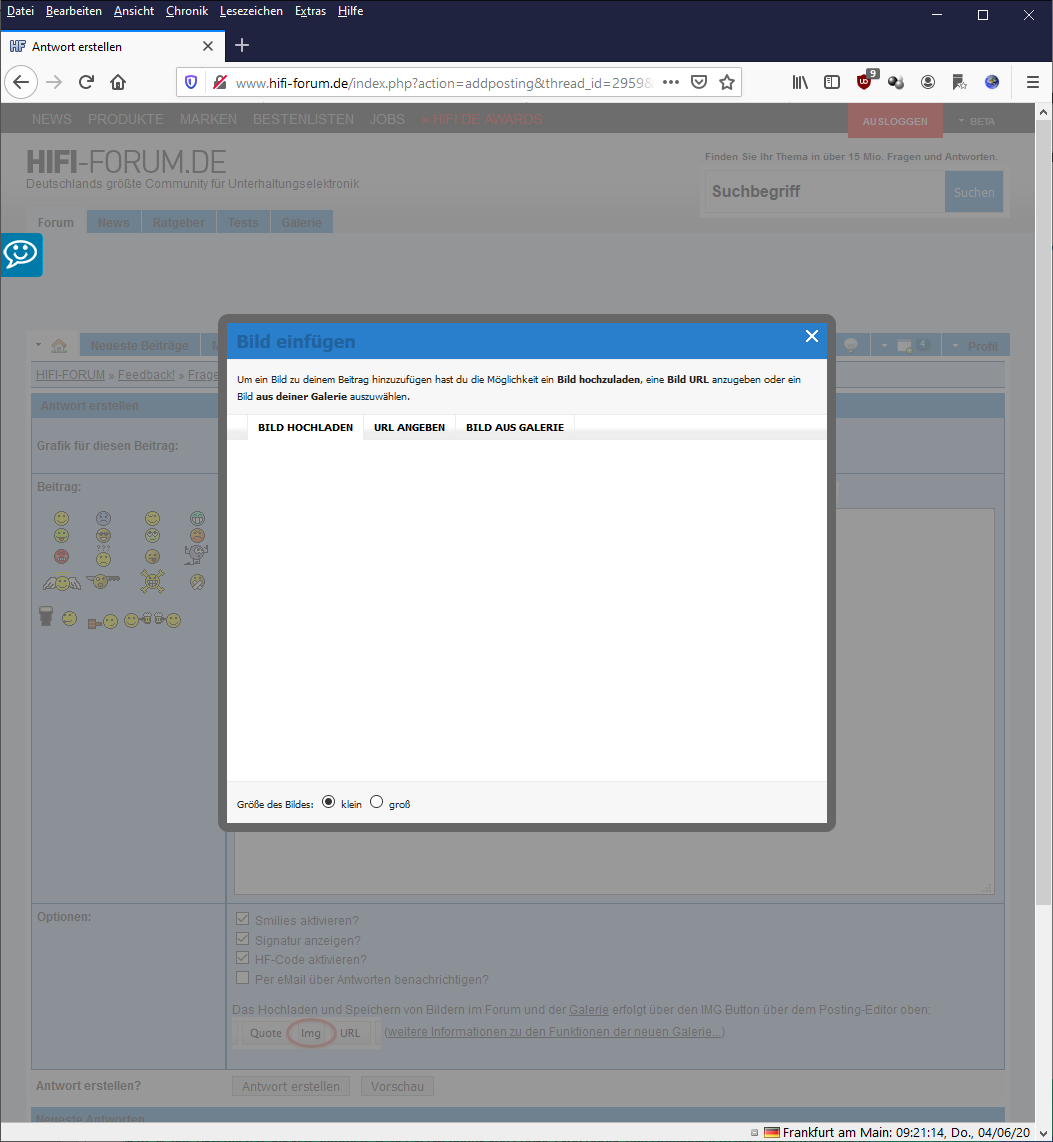Viewport: 1053px width, 1142px height.
Task: Expand the Profil dropdown
Action: tap(976, 346)
